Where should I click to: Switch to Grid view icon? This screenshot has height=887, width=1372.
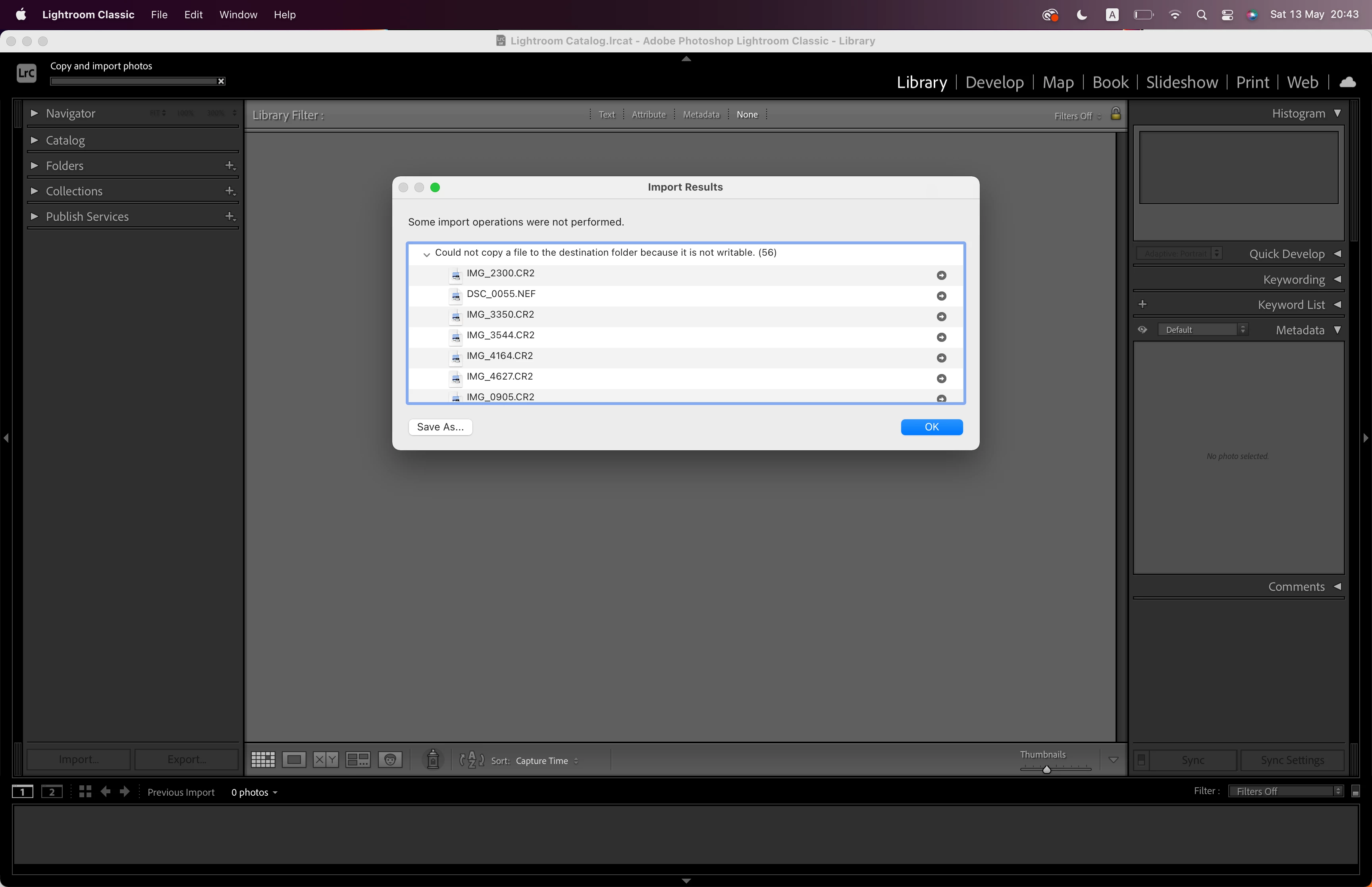coord(263,760)
